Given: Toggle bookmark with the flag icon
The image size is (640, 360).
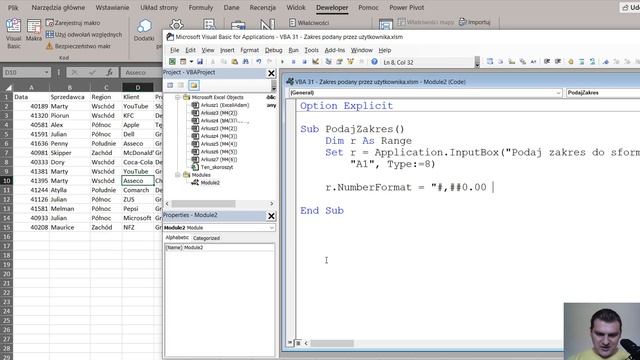Looking at the screenshot, I should [606, 62].
